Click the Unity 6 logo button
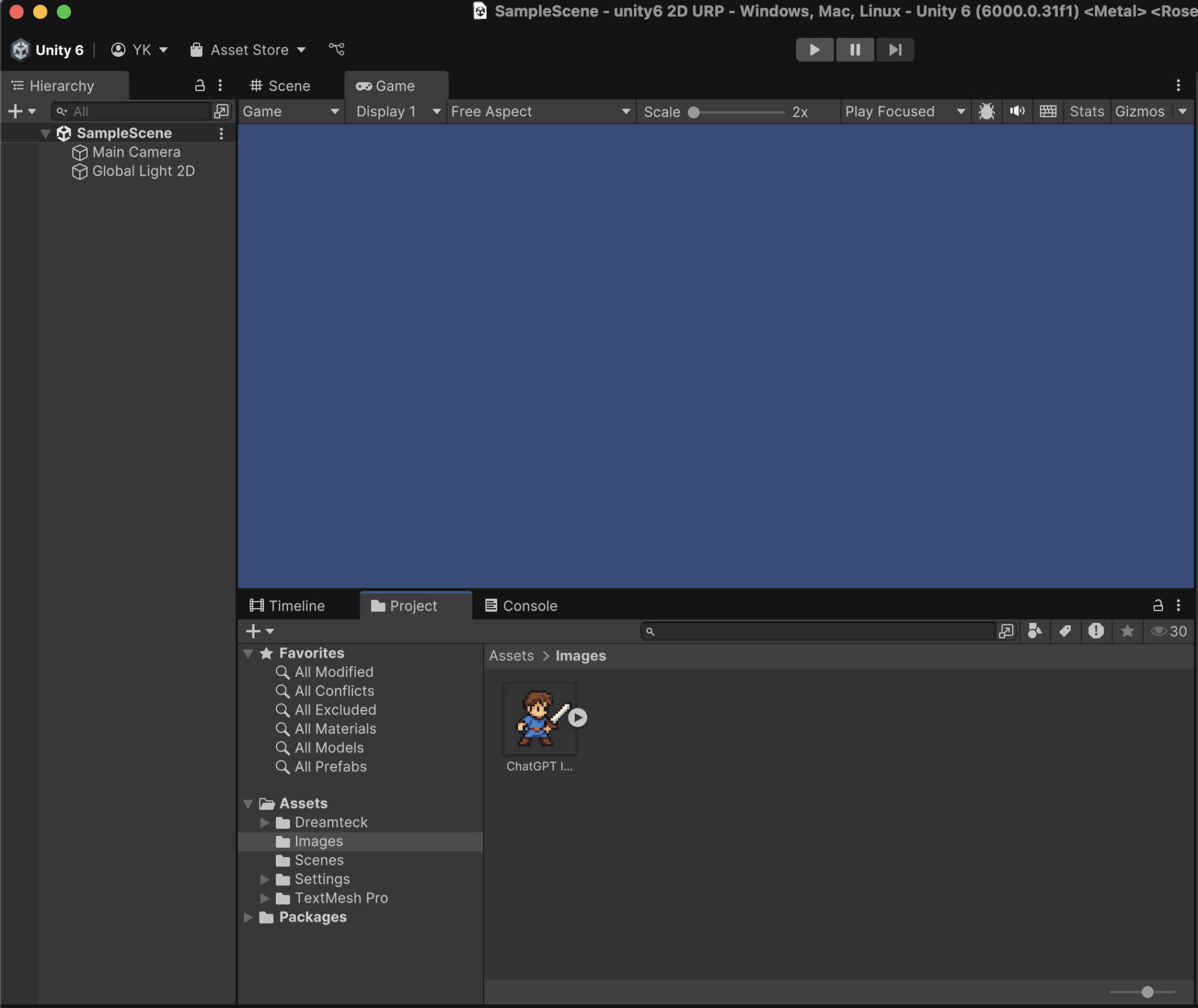The image size is (1198, 1008). click(x=47, y=50)
